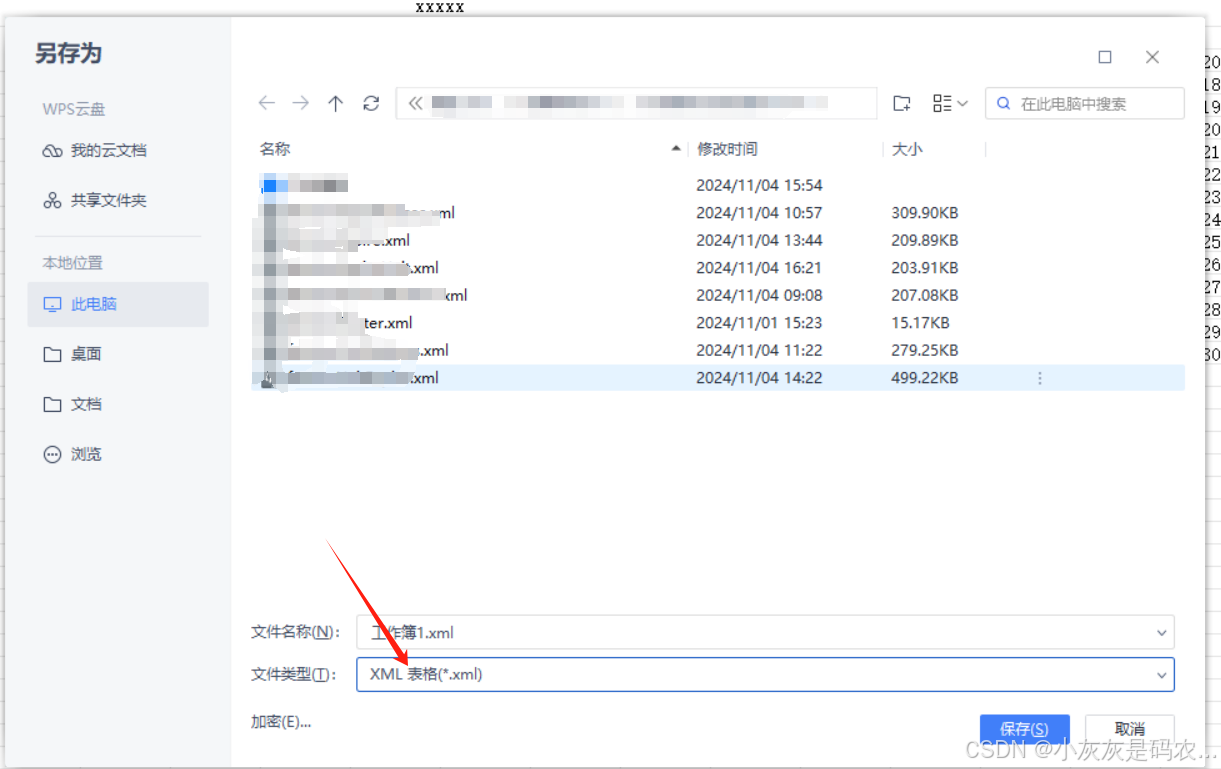Expand the file name dropdown arrow
The image size is (1221, 769).
pos(1161,632)
